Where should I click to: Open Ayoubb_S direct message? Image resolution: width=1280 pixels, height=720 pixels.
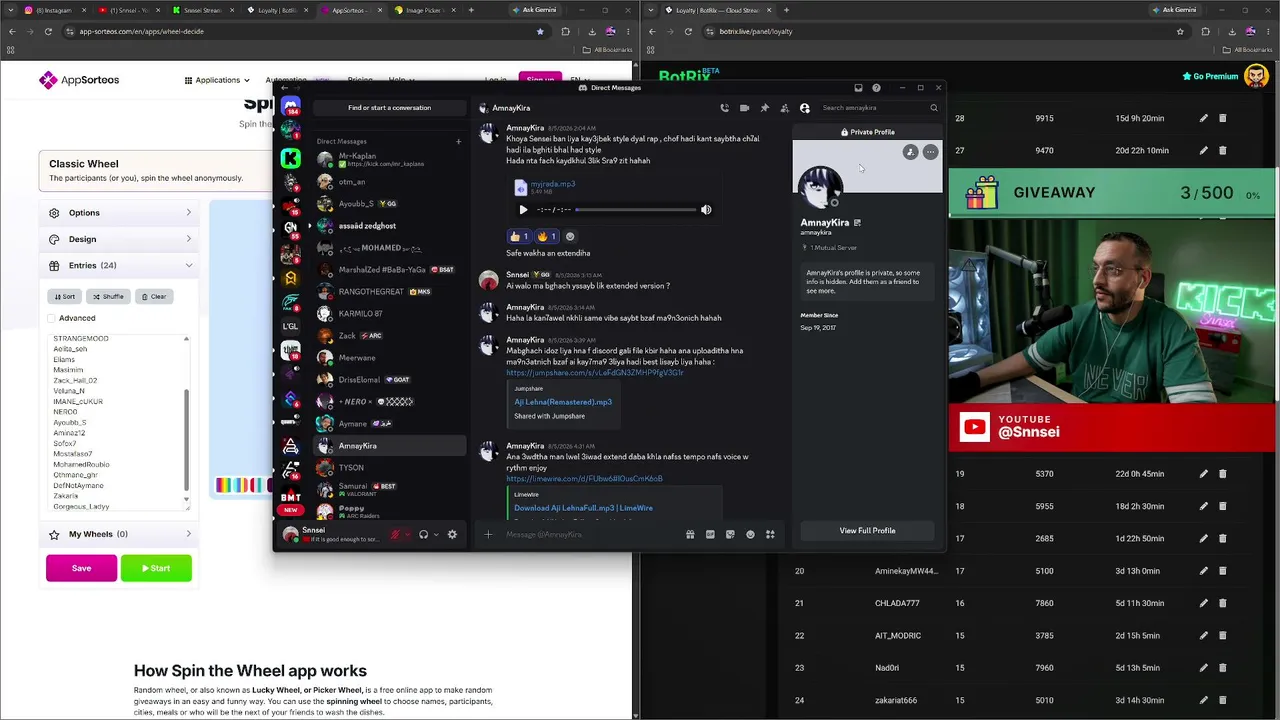point(390,204)
